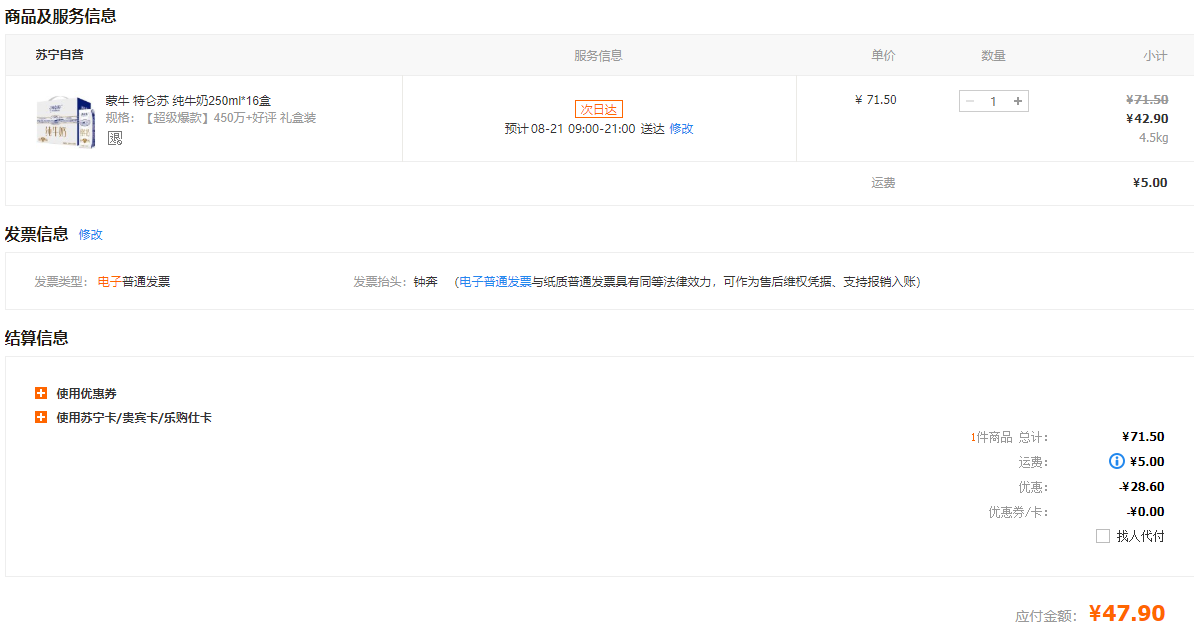Click the 苏宁自营 seller heading

pyautogui.click(x=59, y=55)
